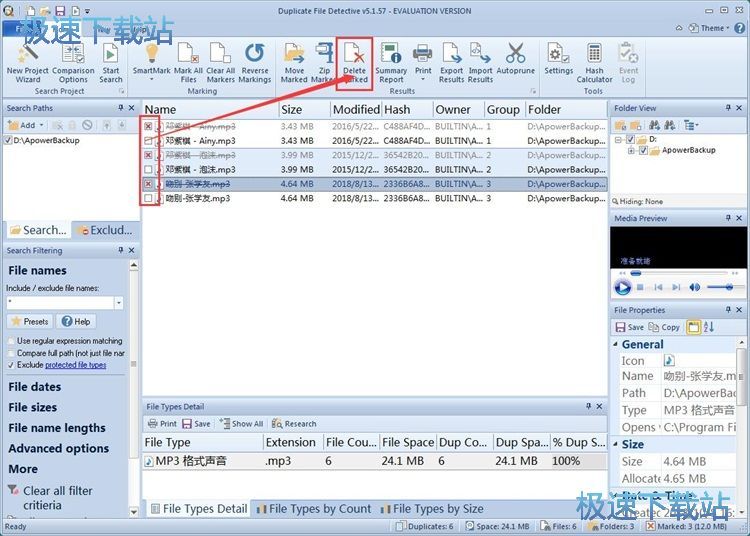The height and width of the screenshot is (536, 750).
Task: Expand ApowerBackup folder tree node
Action: point(631,151)
